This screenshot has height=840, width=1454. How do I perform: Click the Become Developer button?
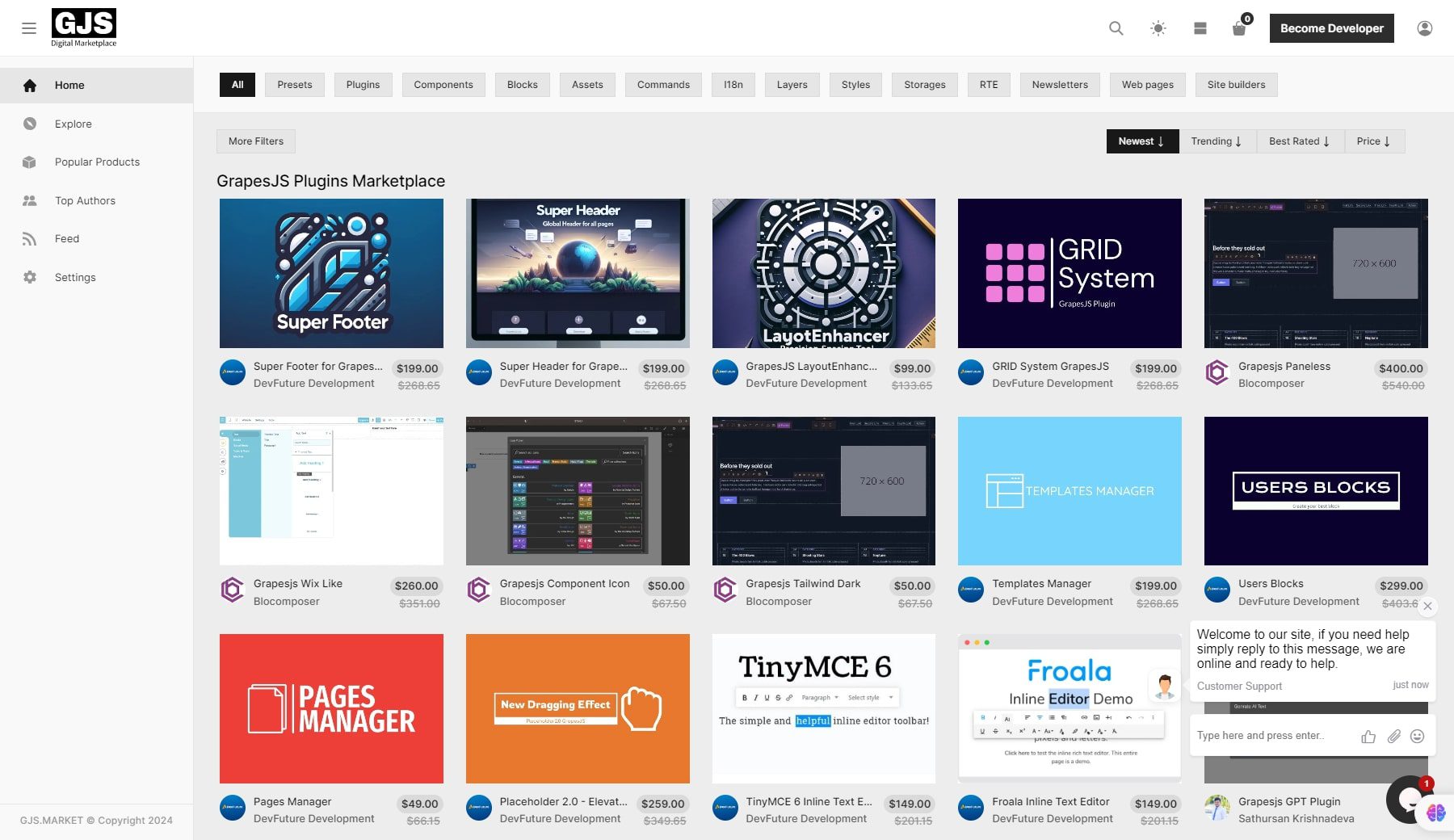(x=1332, y=28)
